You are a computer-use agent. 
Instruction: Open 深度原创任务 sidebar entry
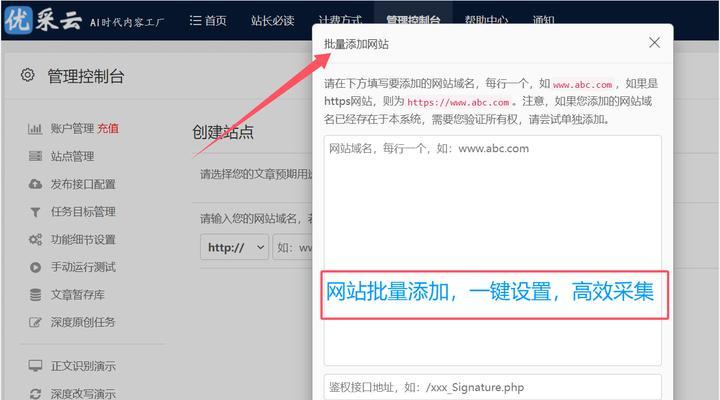[x=83, y=322]
